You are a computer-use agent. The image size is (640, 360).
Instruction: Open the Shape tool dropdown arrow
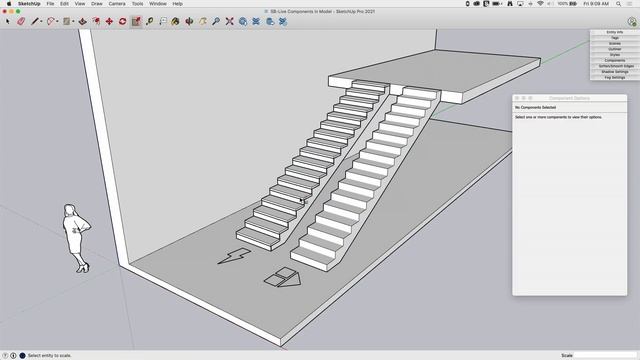pos(73,22)
